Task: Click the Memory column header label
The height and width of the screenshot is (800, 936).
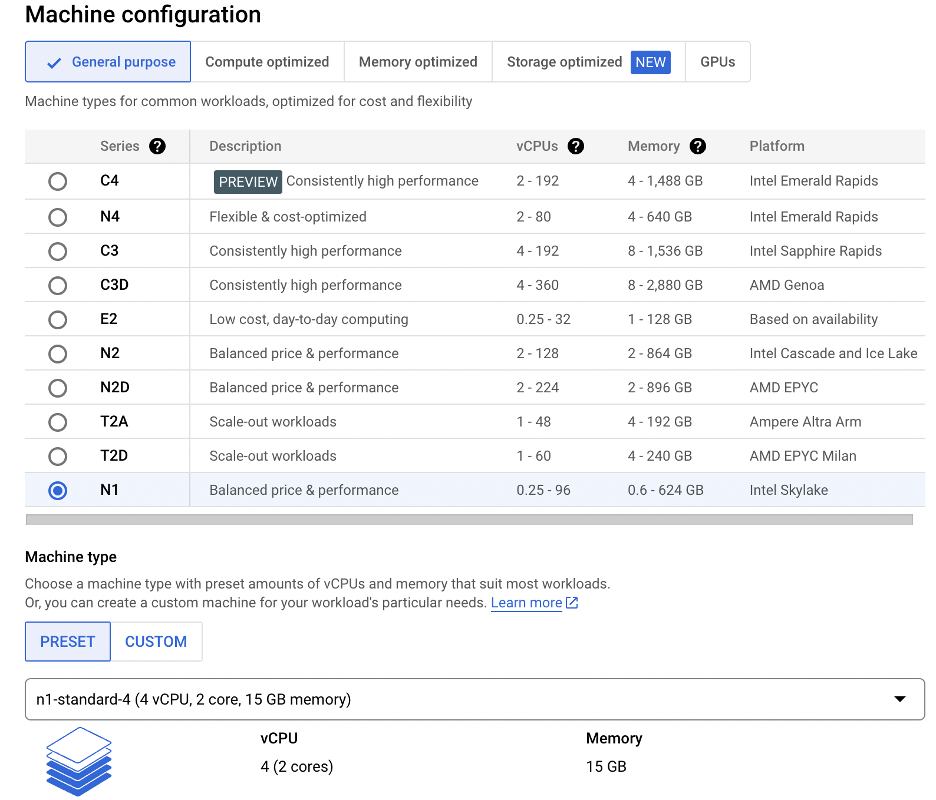Action: coord(654,146)
